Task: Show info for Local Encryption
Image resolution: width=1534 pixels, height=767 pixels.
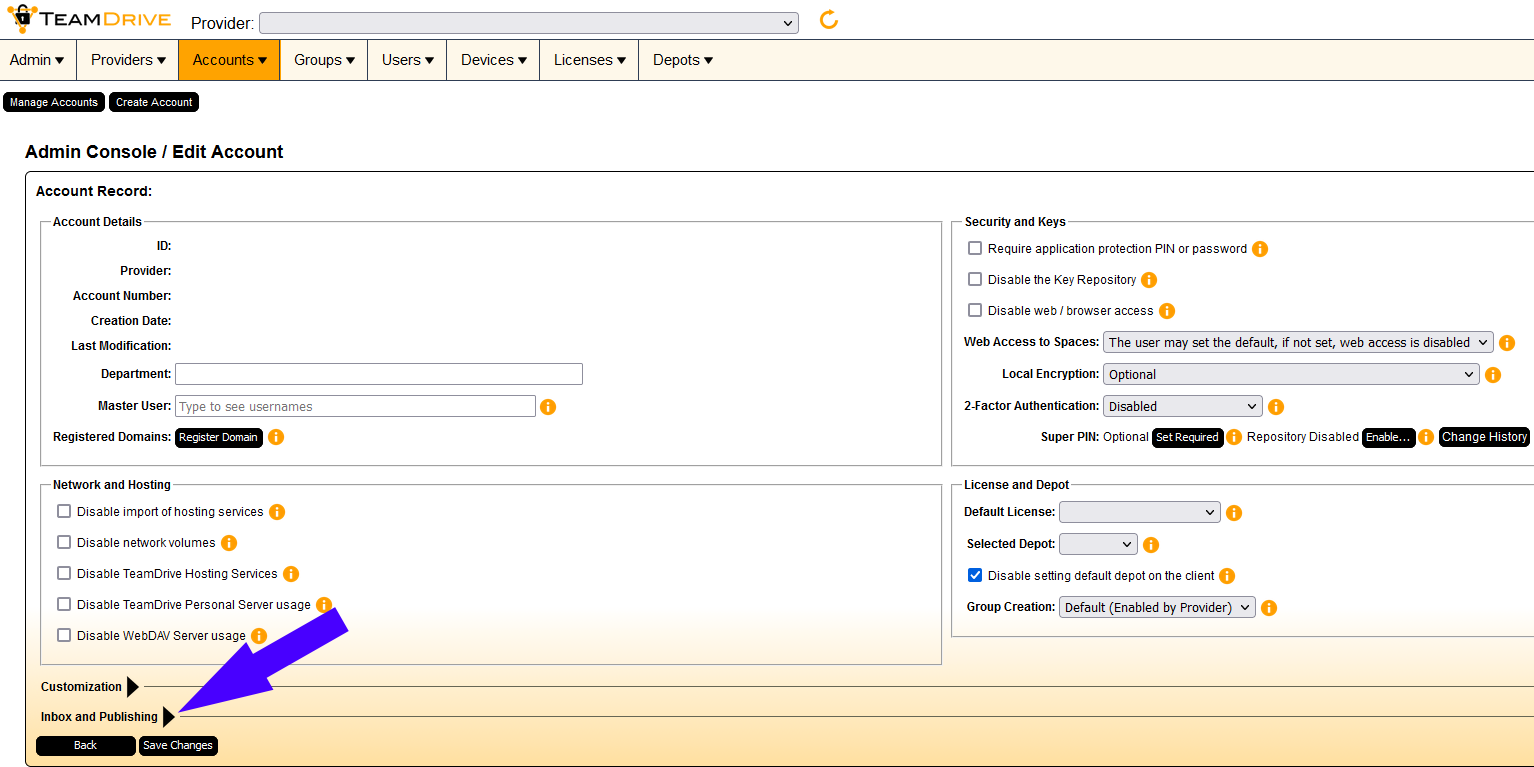Action: [x=1493, y=375]
